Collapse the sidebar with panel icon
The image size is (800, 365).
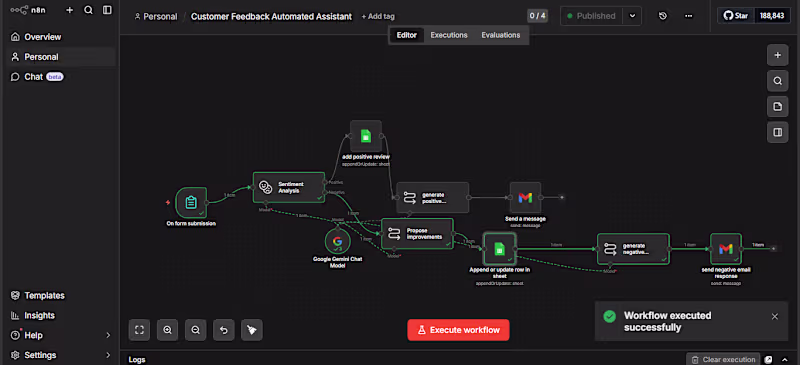coord(107,10)
